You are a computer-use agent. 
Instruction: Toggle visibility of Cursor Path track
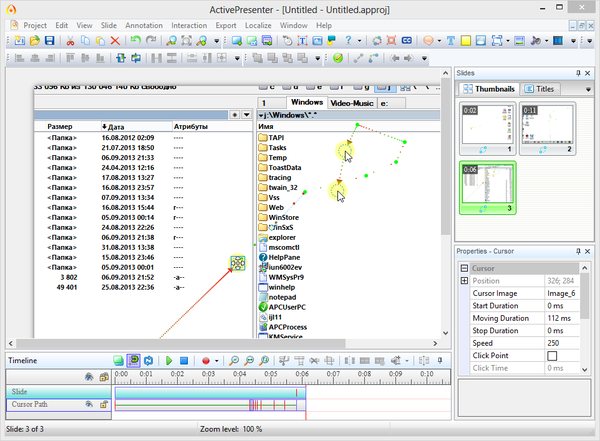[89, 405]
